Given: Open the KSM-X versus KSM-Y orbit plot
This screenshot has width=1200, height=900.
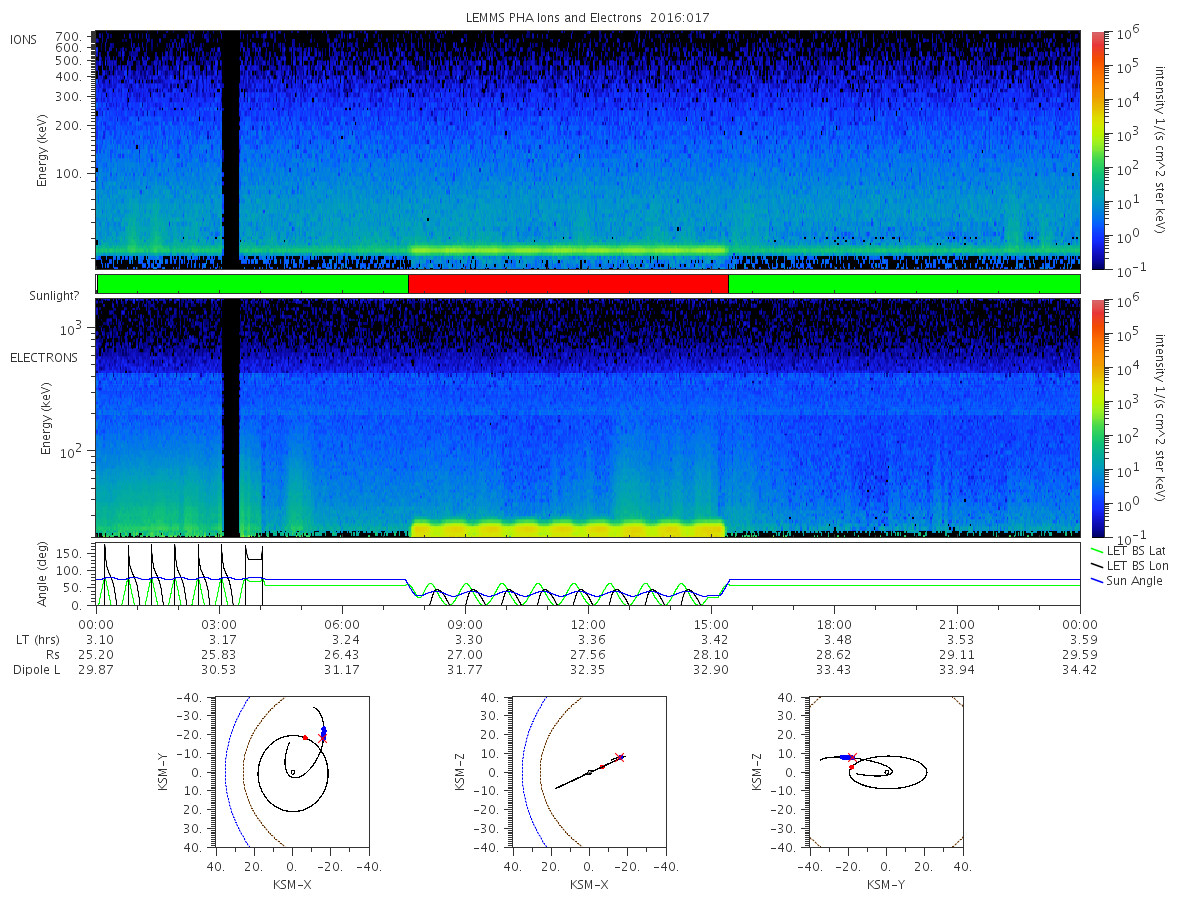Looking at the screenshot, I should [290, 771].
